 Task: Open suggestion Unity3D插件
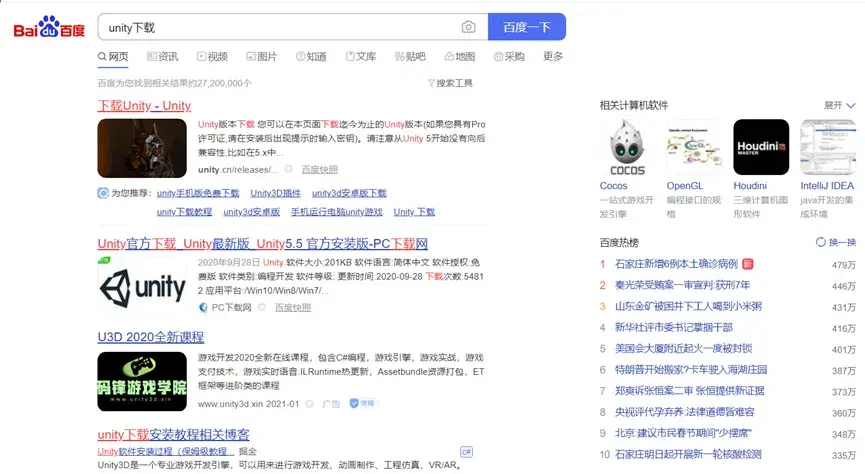(275, 193)
